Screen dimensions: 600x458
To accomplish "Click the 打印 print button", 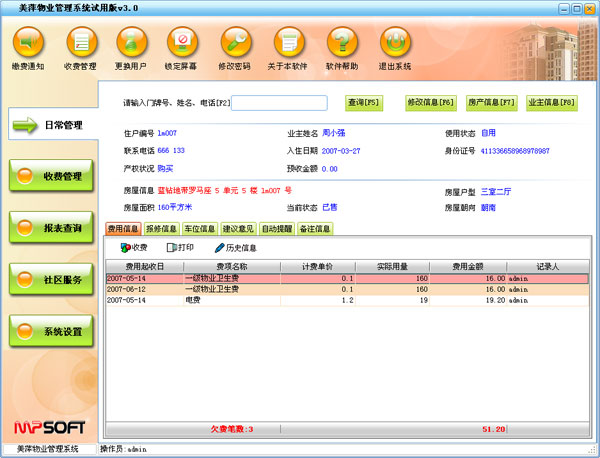I will pyautogui.click(x=179, y=247).
